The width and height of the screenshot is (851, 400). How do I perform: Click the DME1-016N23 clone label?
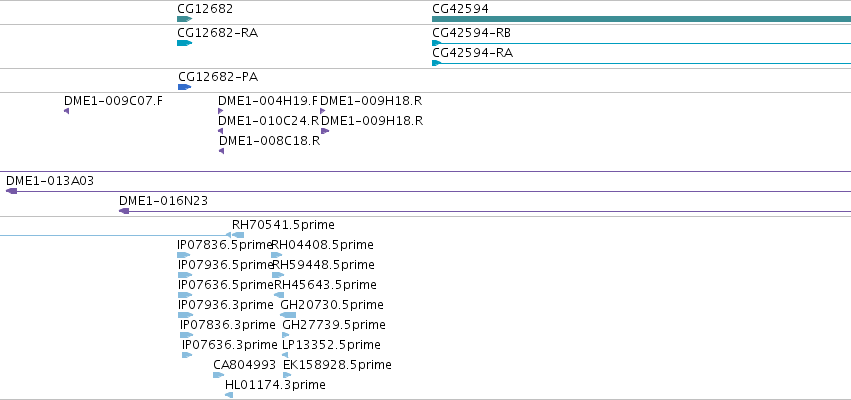pos(163,201)
